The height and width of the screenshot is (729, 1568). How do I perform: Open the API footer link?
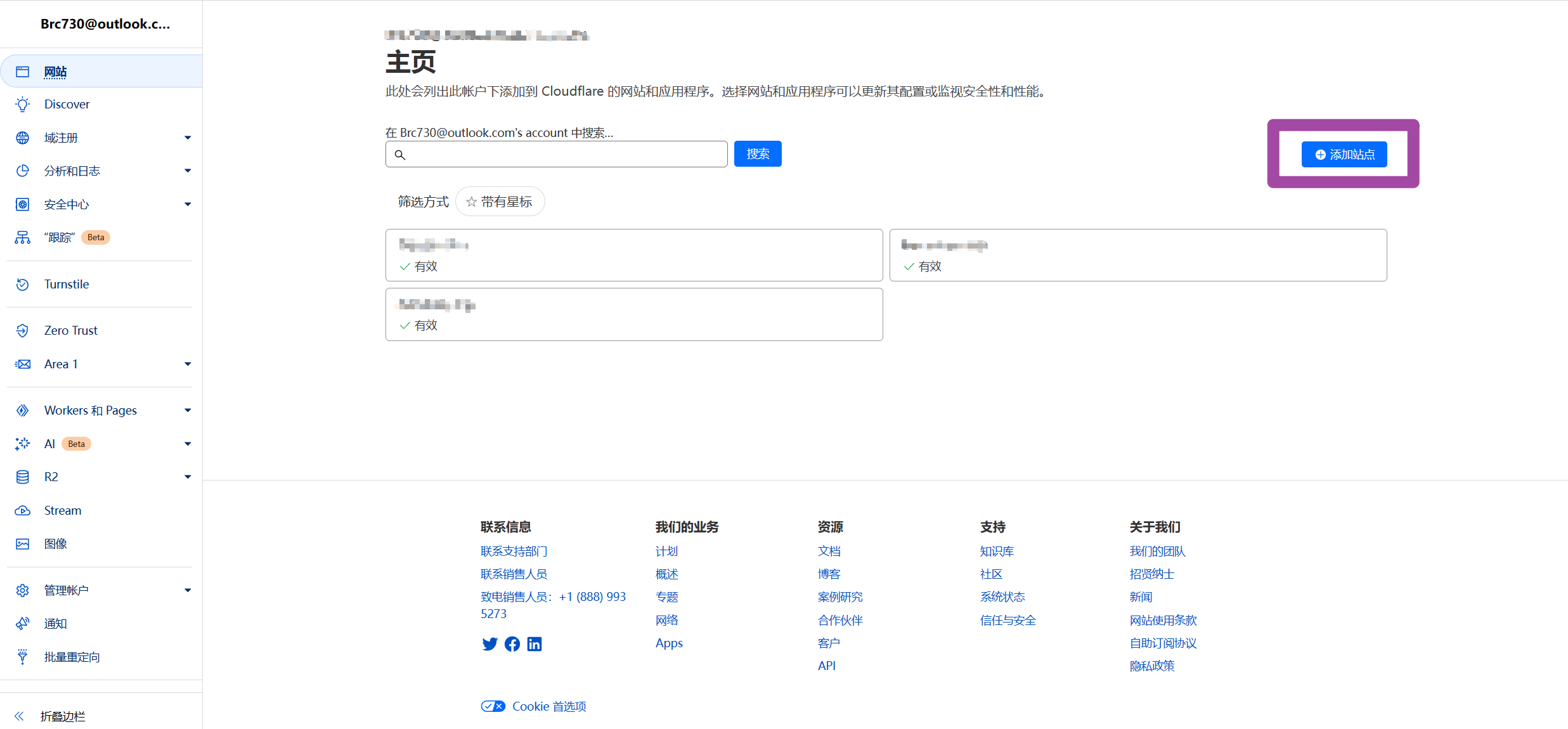point(827,666)
